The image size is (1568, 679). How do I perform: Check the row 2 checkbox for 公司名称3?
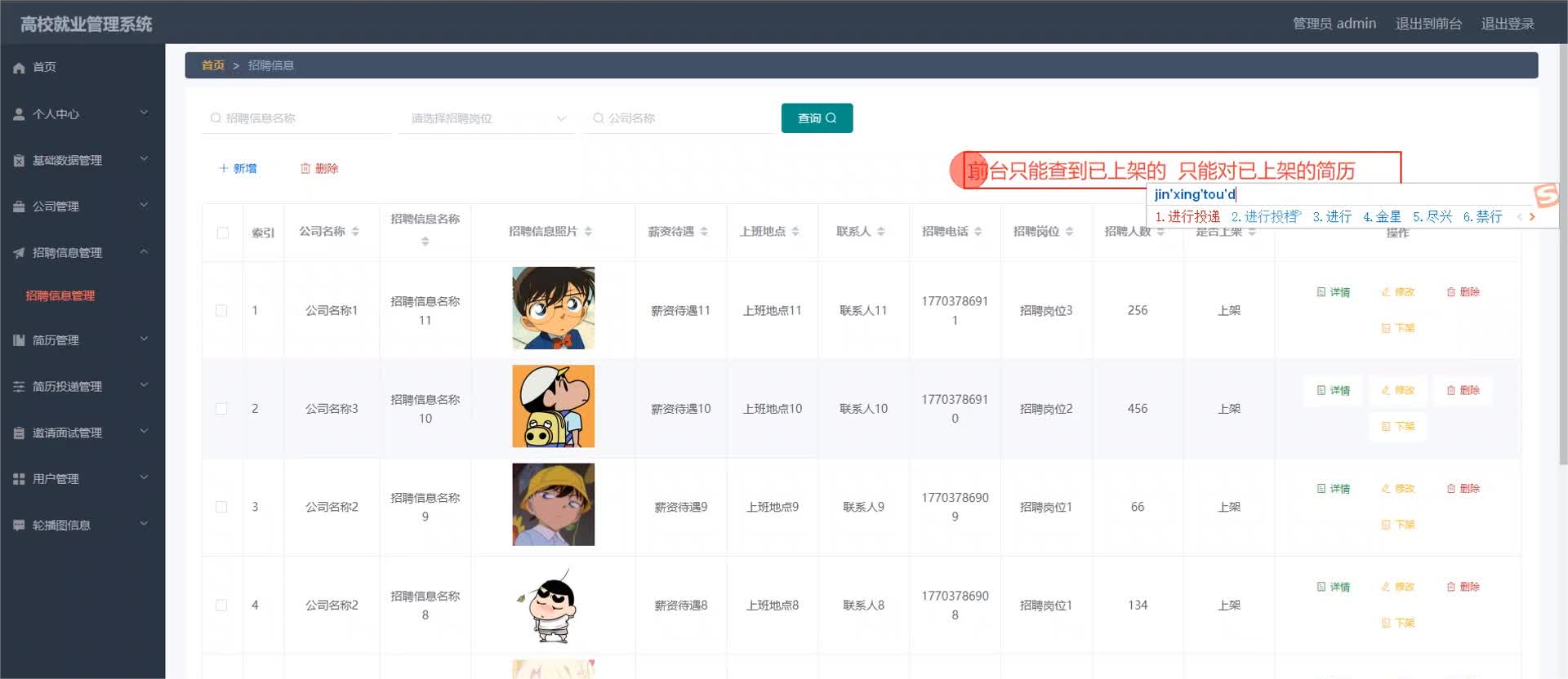pos(221,409)
